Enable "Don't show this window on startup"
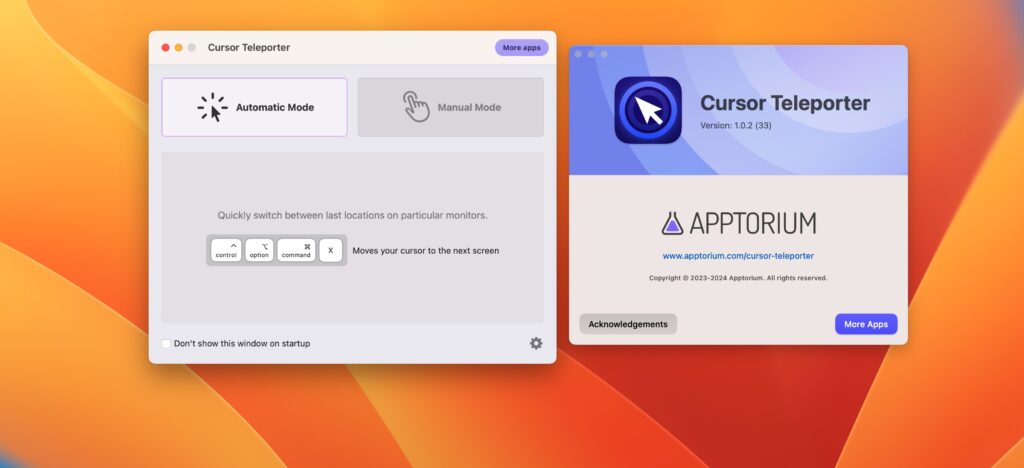Image resolution: width=1024 pixels, height=468 pixels. click(167, 343)
